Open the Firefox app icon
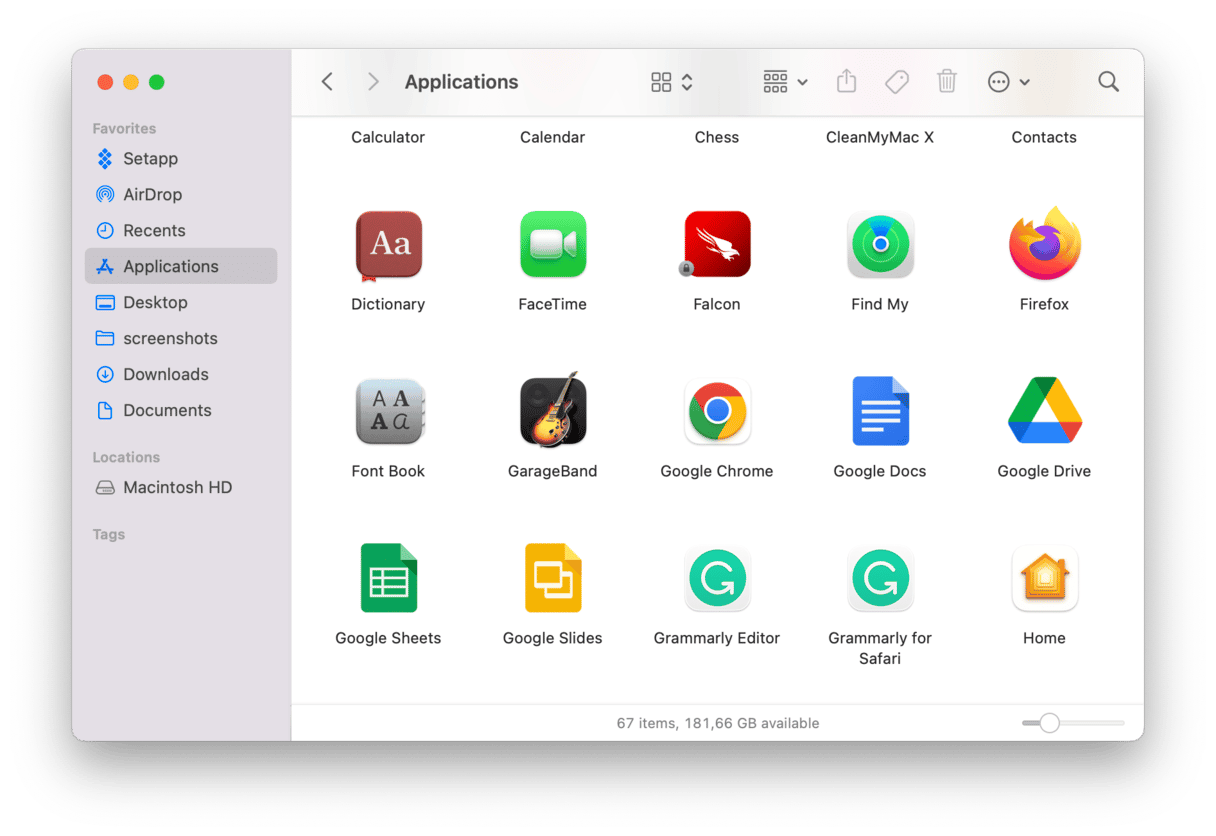1216x836 pixels. point(1044,245)
